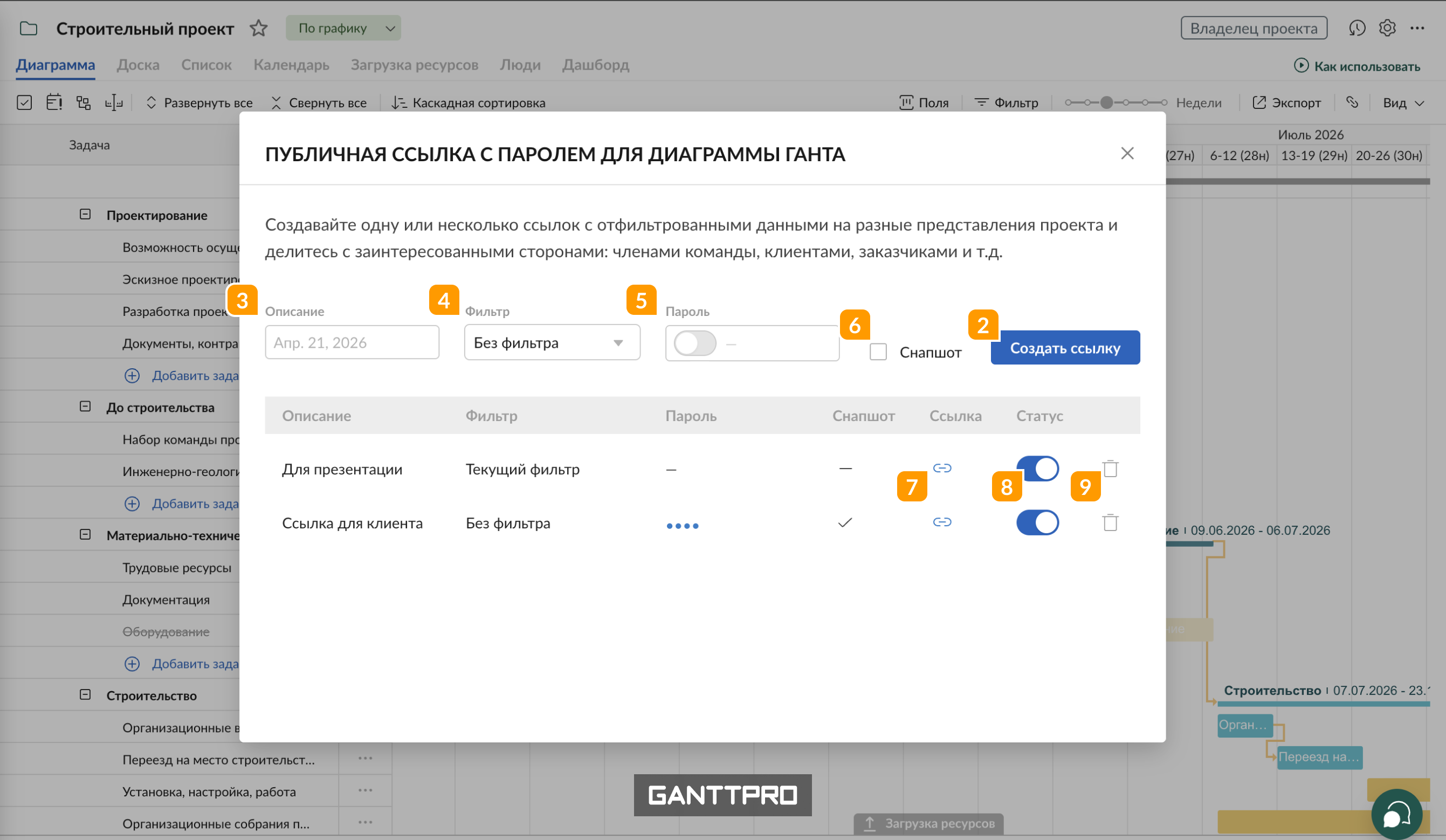Toggle the Пароль switch in dialog
This screenshot has height=840, width=1446.
(696, 342)
